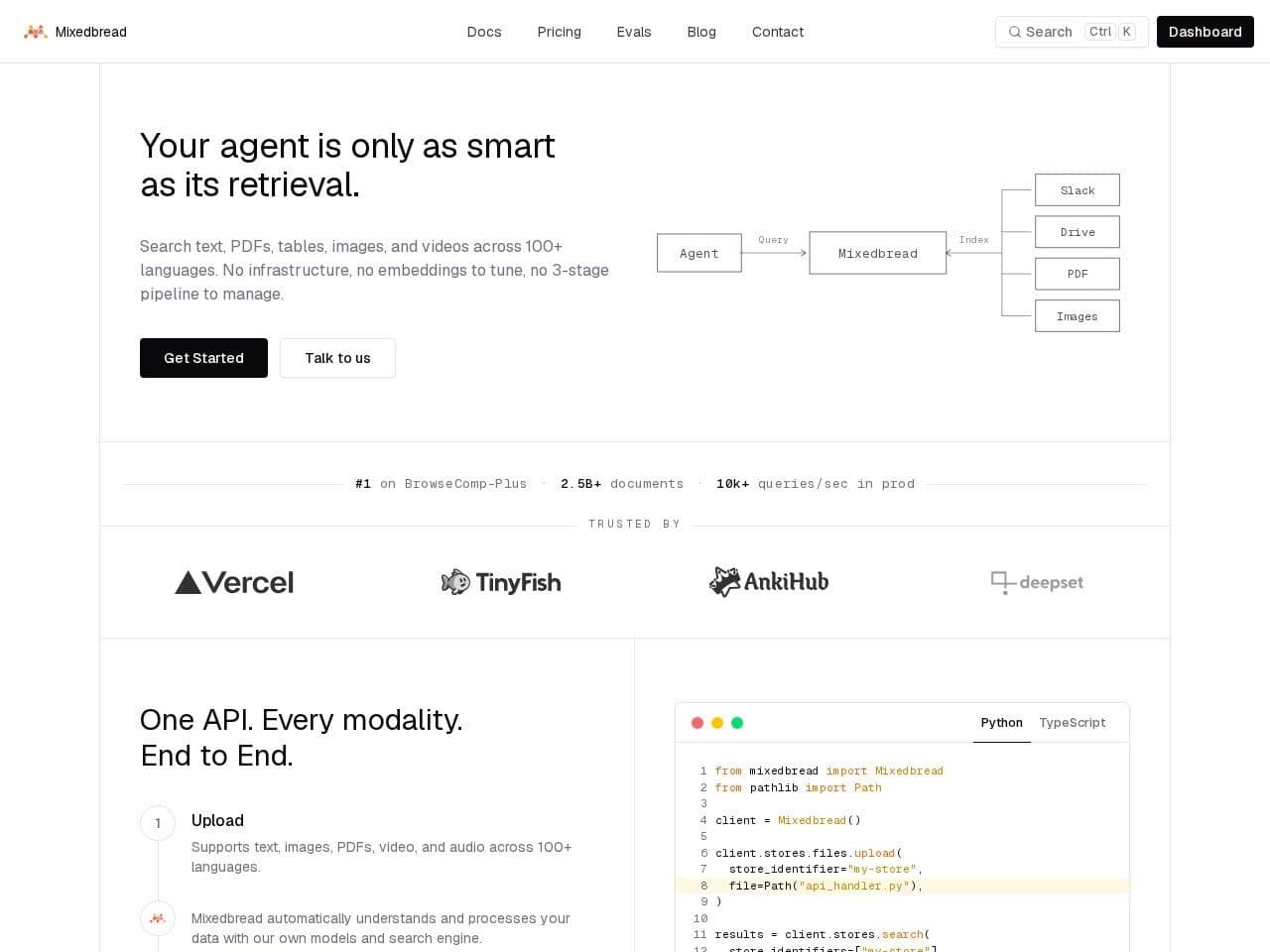Click the Images source box

point(1078,316)
